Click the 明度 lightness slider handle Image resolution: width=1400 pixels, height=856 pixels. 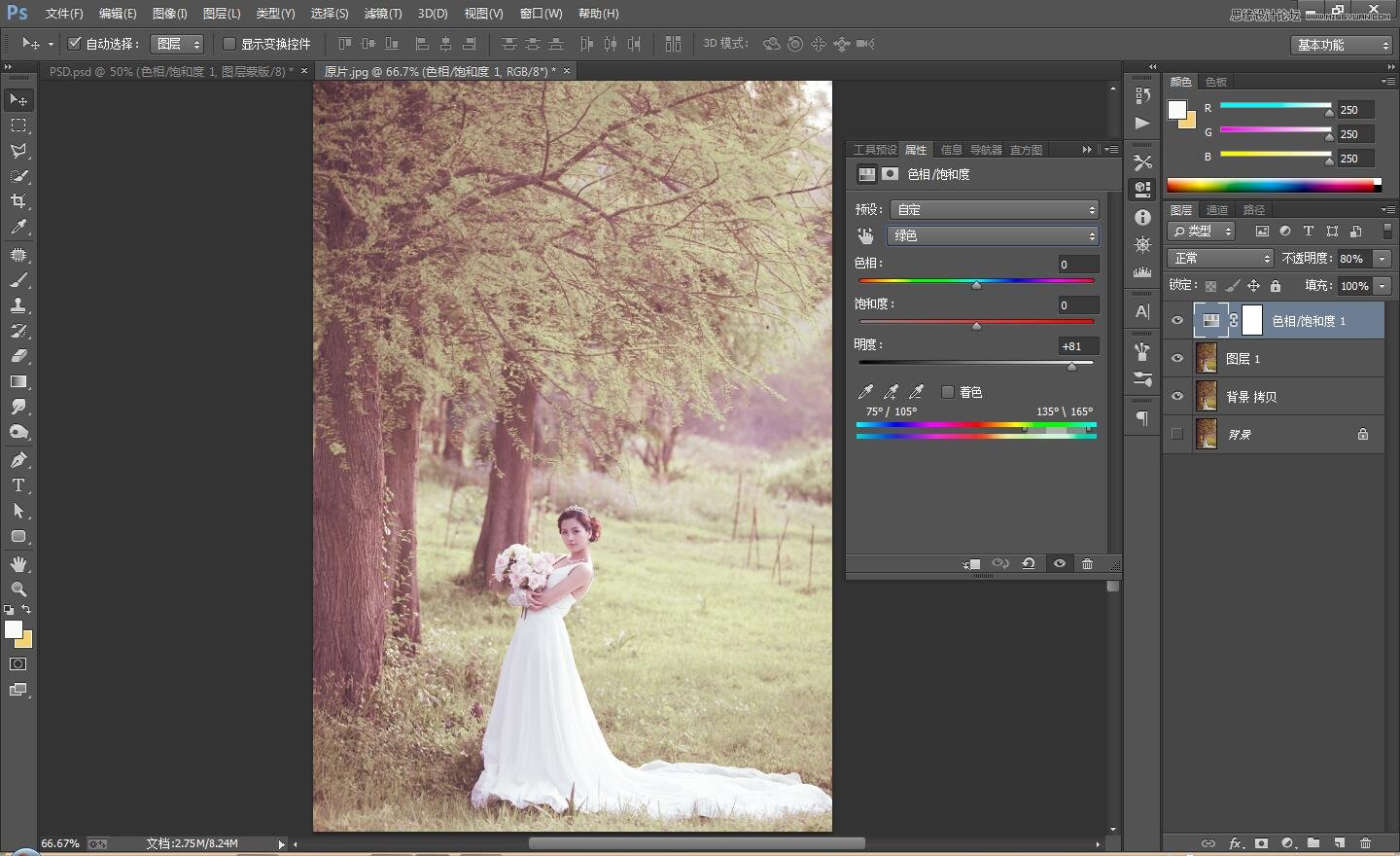click(x=1071, y=366)
